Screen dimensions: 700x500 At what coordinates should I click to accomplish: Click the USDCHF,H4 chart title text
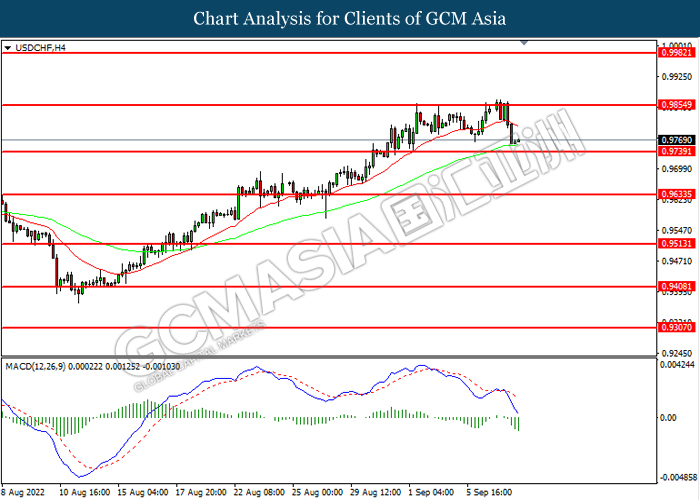tap(40, 48)
